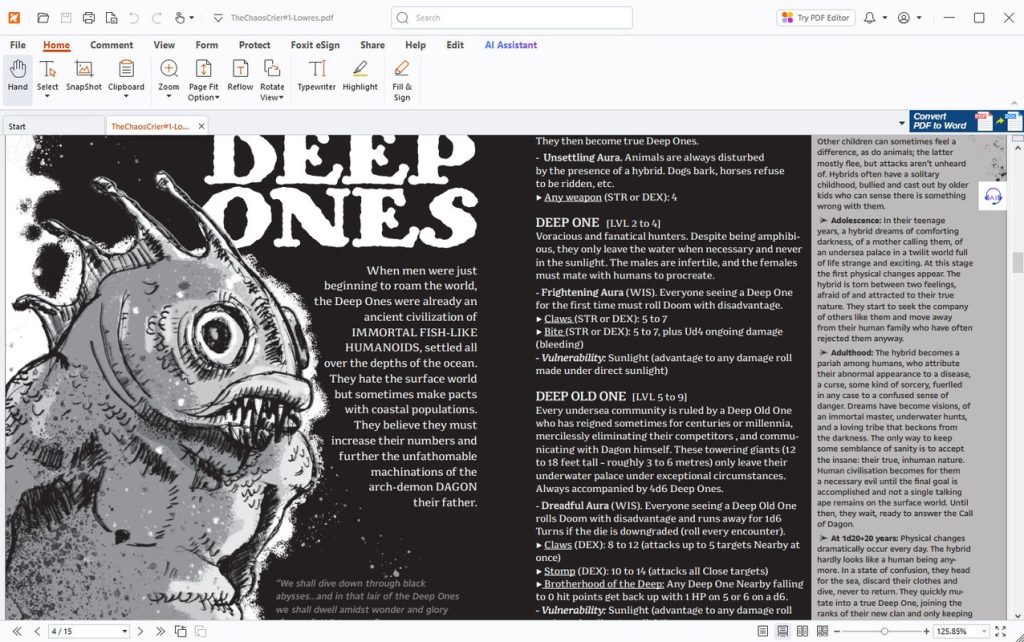Screen dimensions: 1024x642
Task: Open the page number dropdown
Action: 124,632
